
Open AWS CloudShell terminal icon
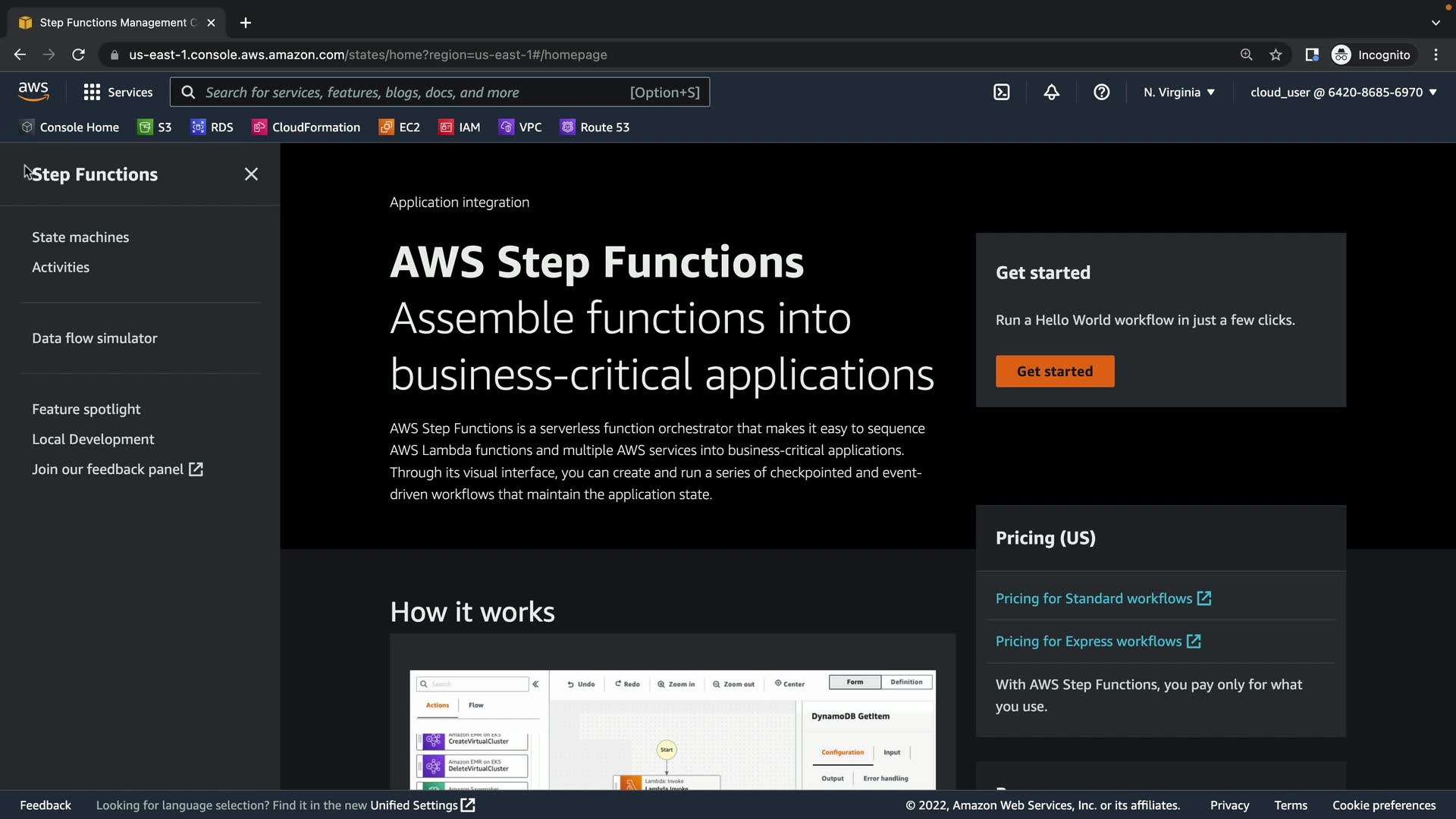[x=1001, y=92]
